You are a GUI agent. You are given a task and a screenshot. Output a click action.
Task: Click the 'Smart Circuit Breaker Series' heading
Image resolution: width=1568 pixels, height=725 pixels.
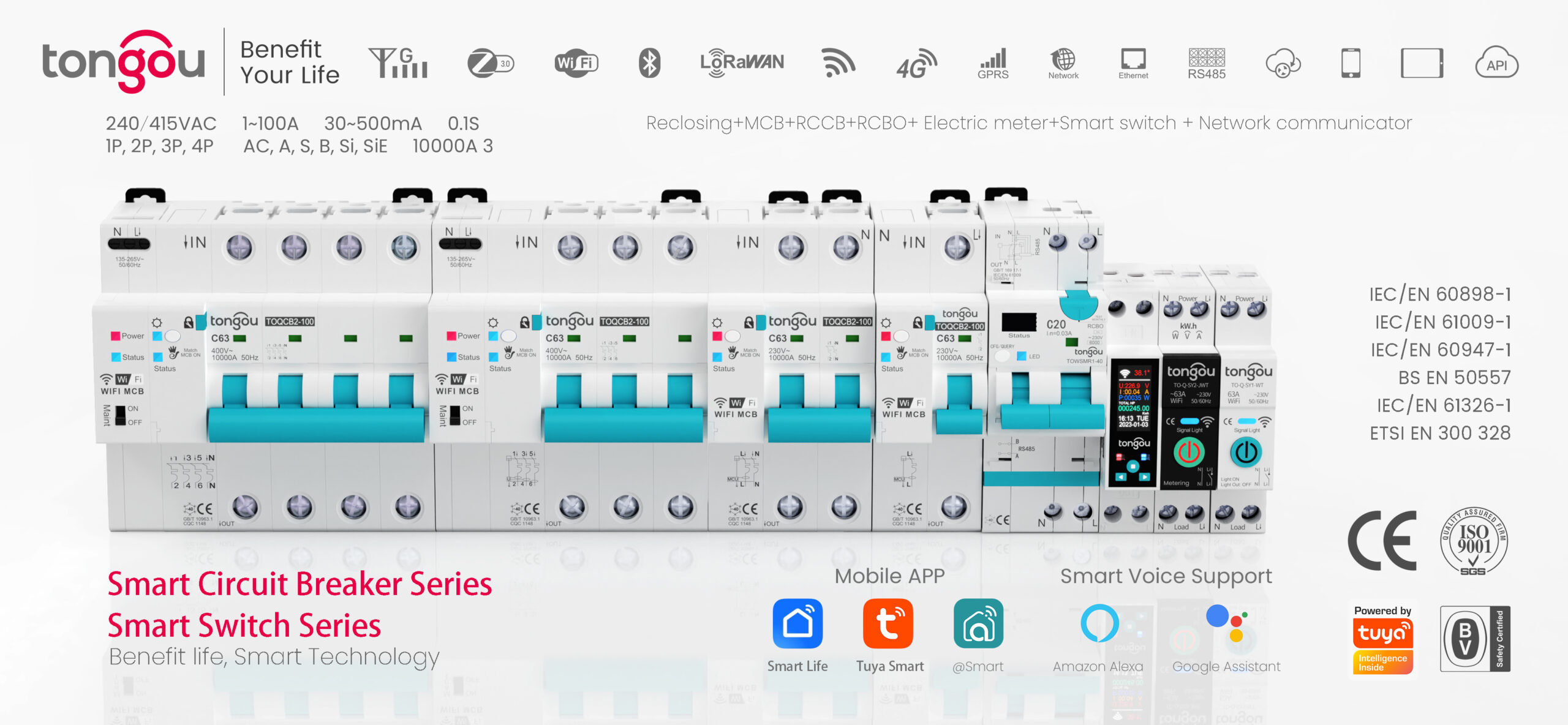coord(300,584)
